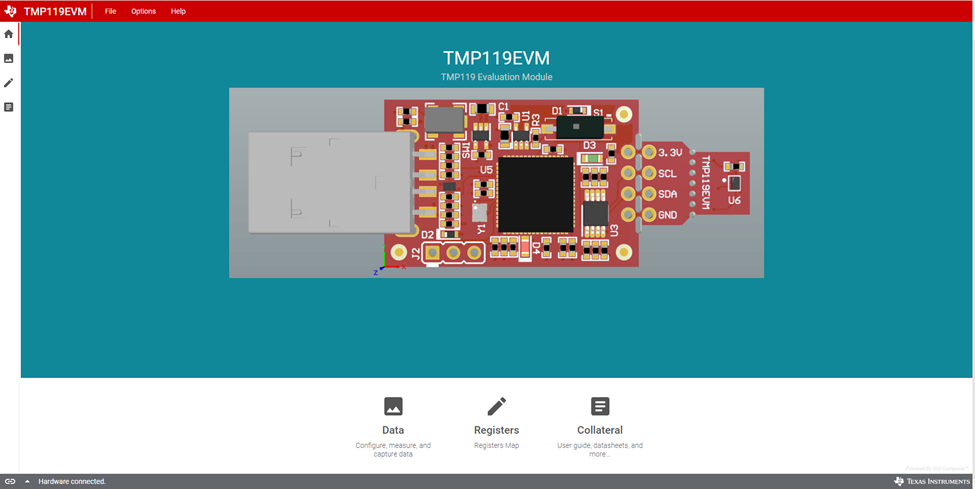The width and height of the screenshot is (975, 489).
Task: Click Texas Instruments logo in status bar
Action: 932,481
